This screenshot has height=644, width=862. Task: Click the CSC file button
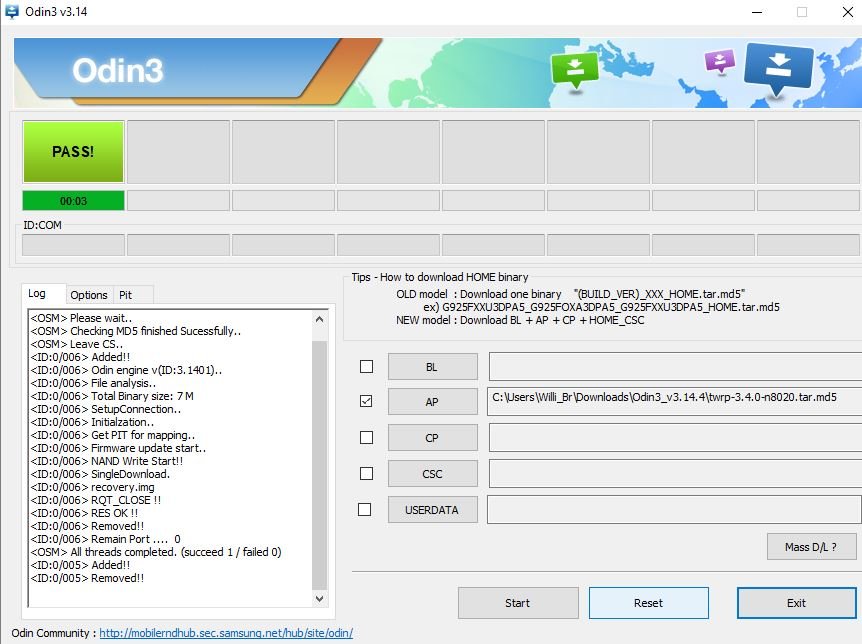click(432, 474)
